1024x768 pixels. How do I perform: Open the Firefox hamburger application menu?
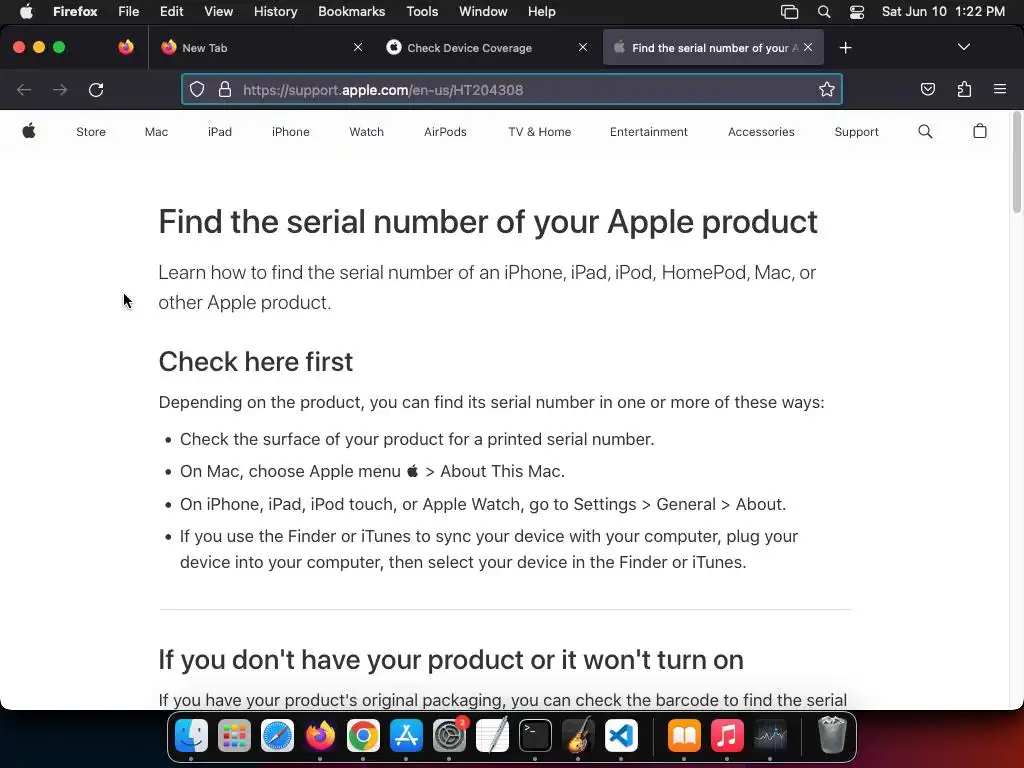pyautogui.click(x=1000, y=90)
